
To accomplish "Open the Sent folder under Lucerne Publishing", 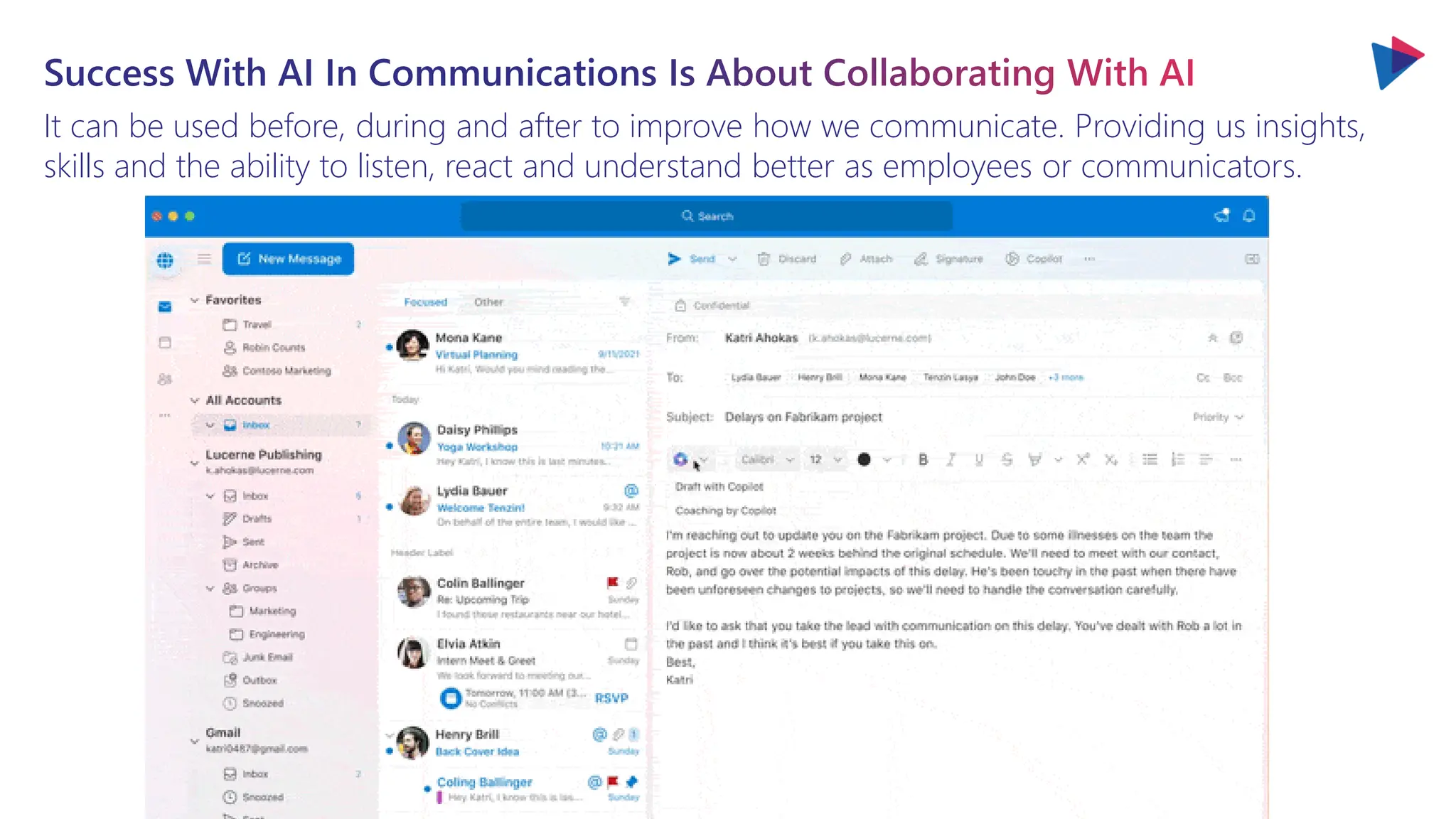I will pyautogui.click(x=253, y=542).
